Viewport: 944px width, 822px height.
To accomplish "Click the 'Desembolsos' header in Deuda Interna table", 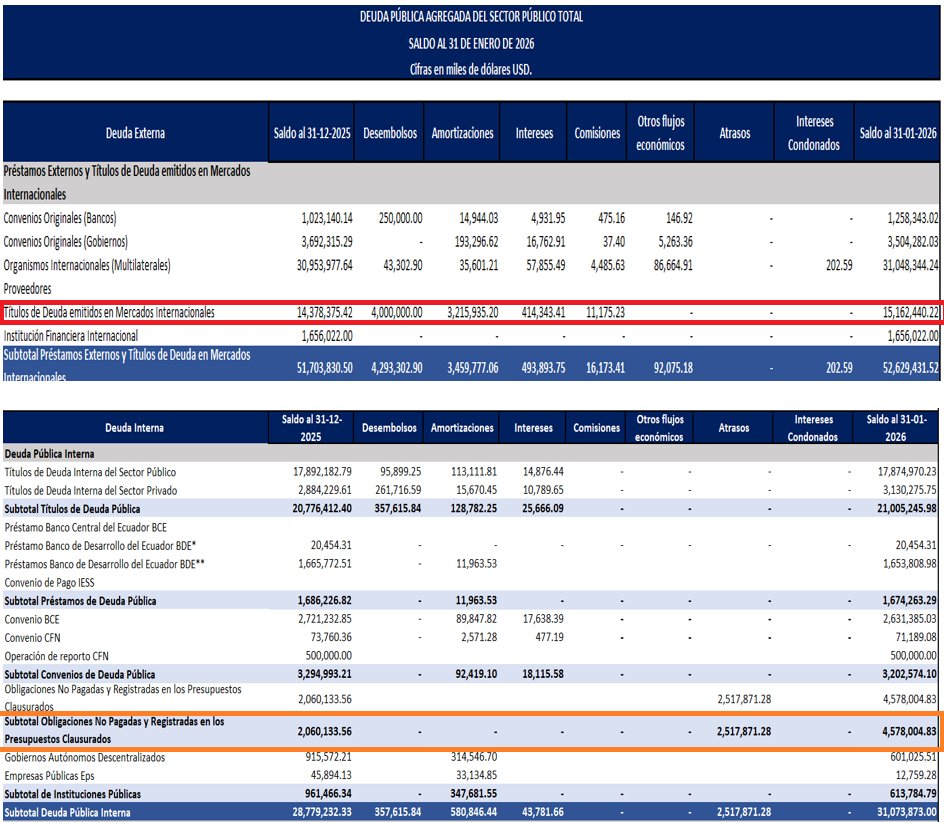I will coord(389,428).
